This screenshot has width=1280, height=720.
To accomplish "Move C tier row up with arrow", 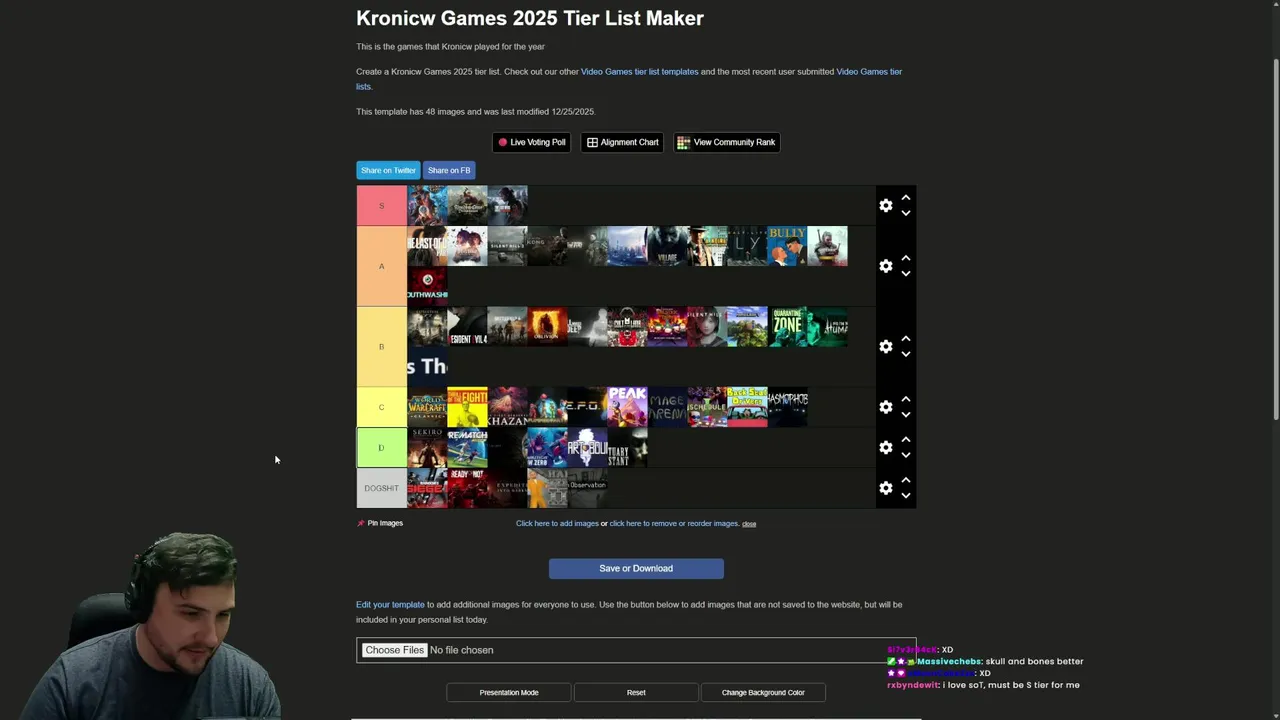I will click(x=905, y=400).
